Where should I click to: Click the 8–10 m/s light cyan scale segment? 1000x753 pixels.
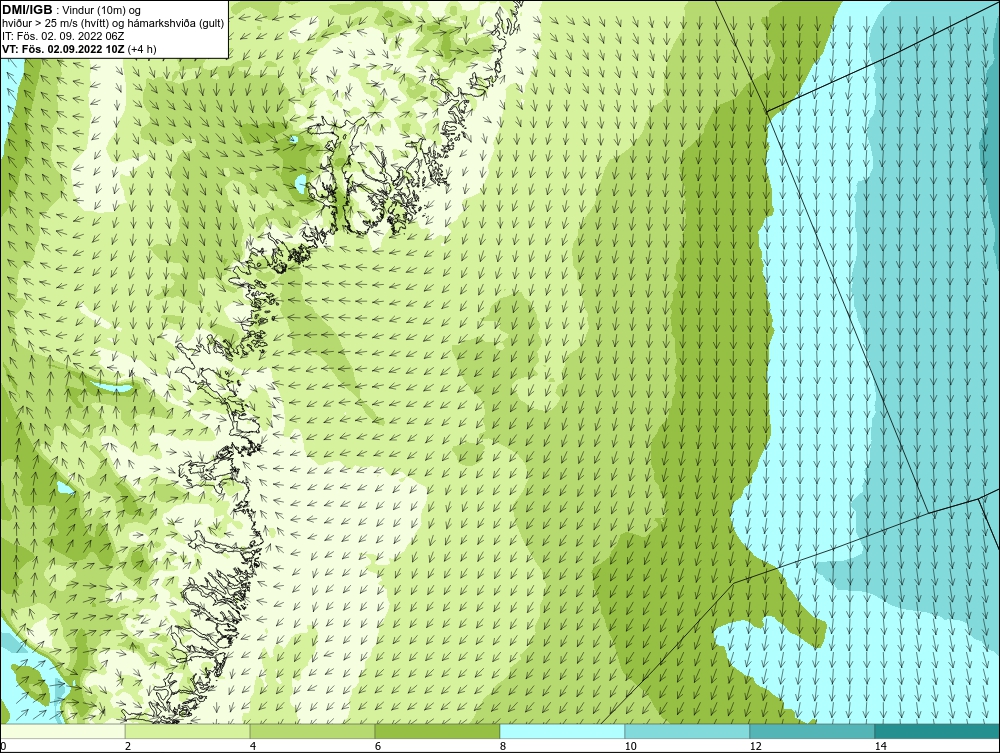click(x=562, y=731)
